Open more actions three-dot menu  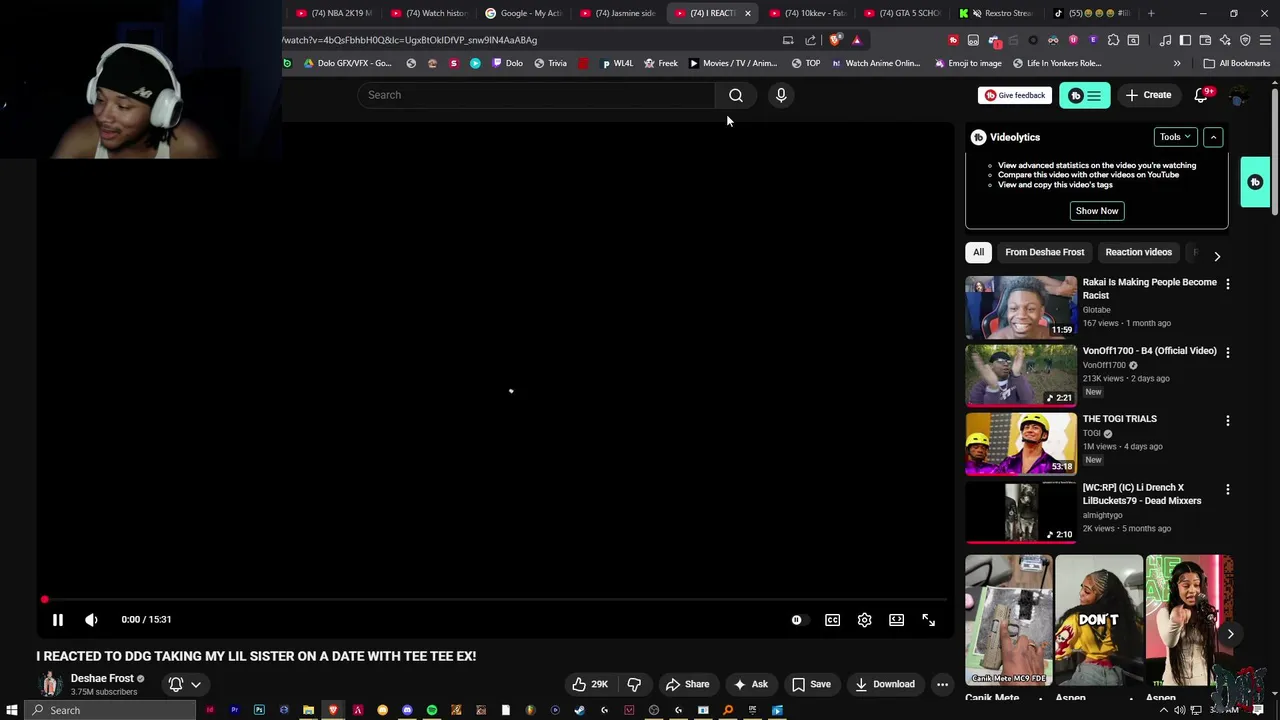[942, 685]
